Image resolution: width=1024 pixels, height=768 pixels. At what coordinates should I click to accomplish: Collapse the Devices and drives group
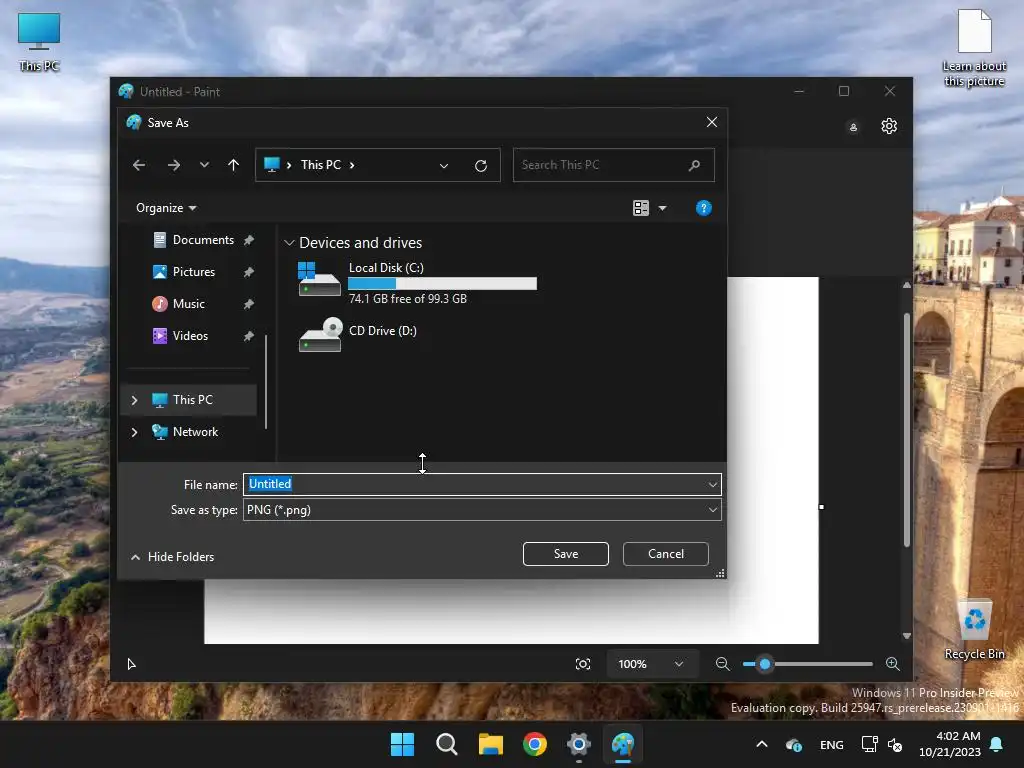[289, 243]
